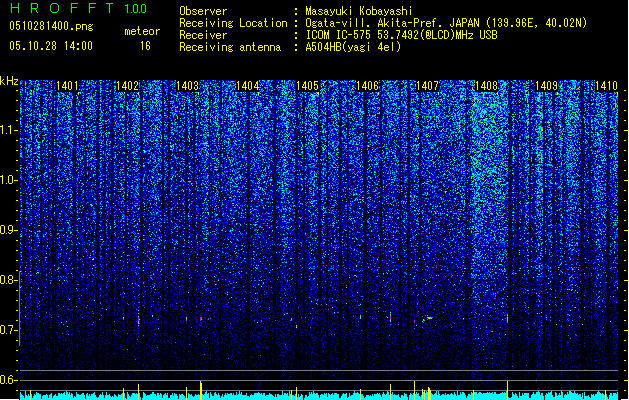The image size is (629, 400).
Task: Click the Receiving Location label
Action: coord(233,23)
